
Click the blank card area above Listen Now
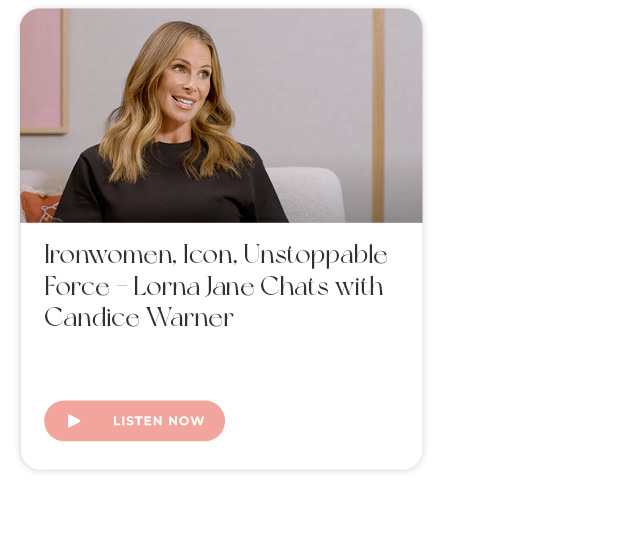(221, 364)
